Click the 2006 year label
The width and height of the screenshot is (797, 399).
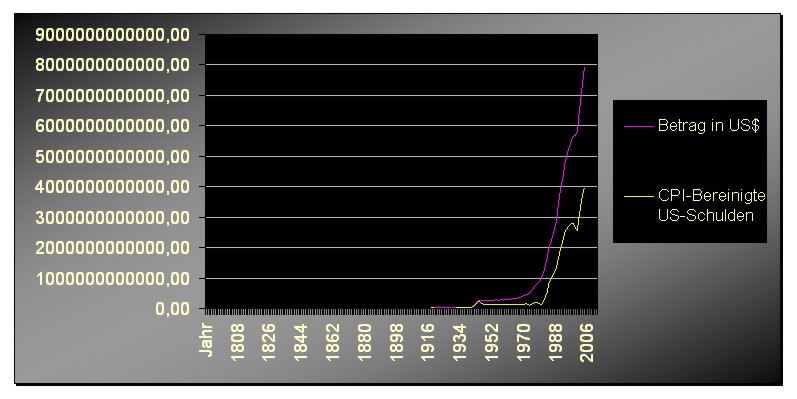click(587, 342)
